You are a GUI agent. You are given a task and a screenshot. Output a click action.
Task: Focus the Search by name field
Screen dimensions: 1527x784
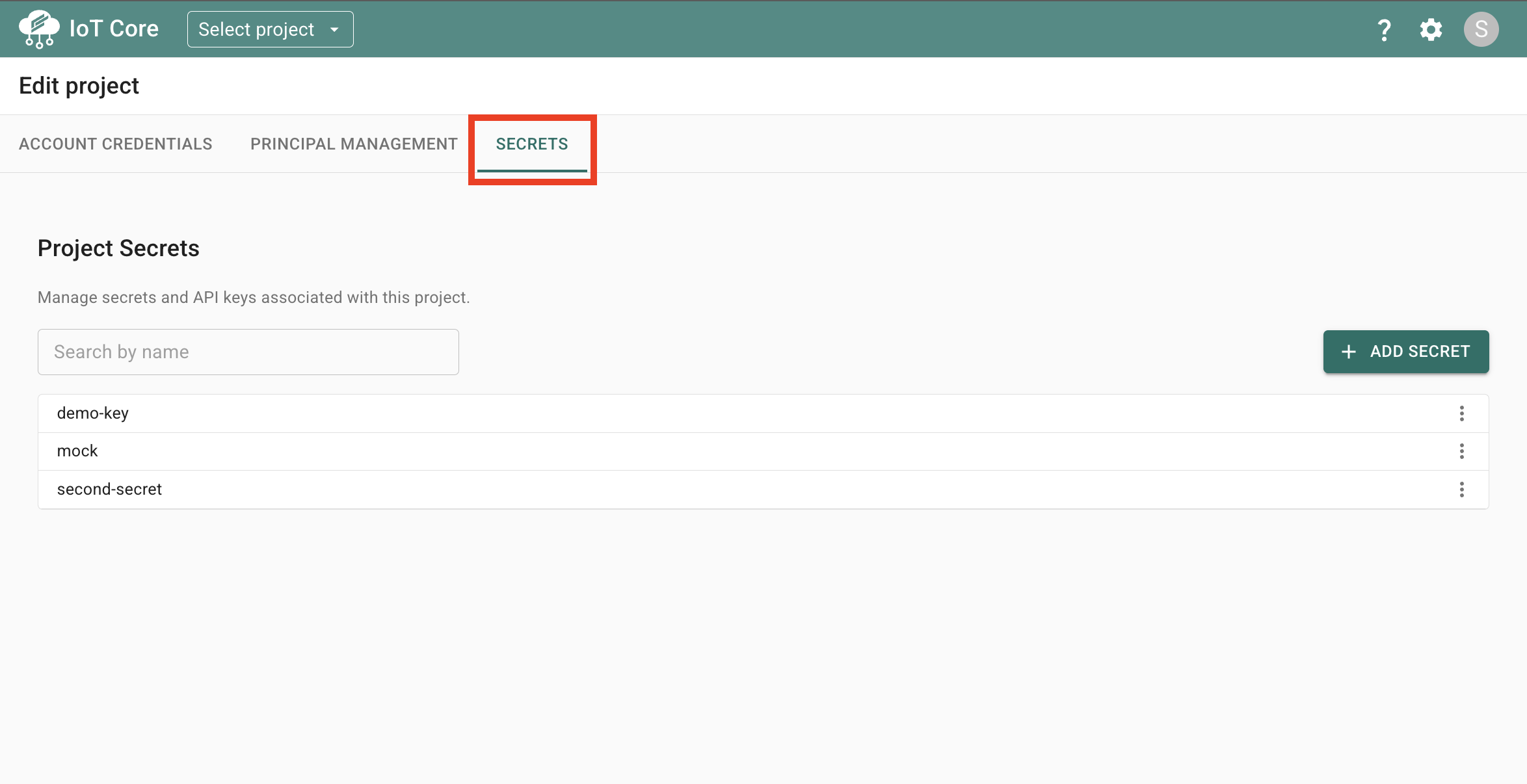click(248, 352)
